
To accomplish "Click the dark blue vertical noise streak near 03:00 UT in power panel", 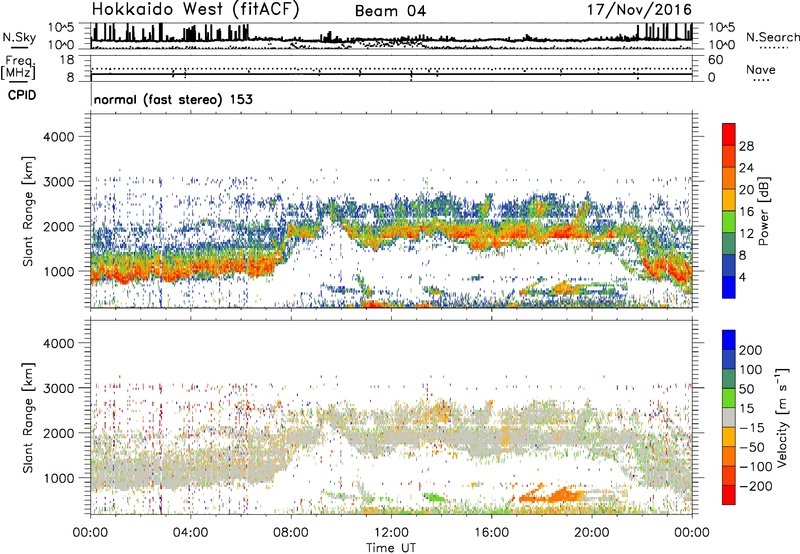I will [x=161, y=242].
